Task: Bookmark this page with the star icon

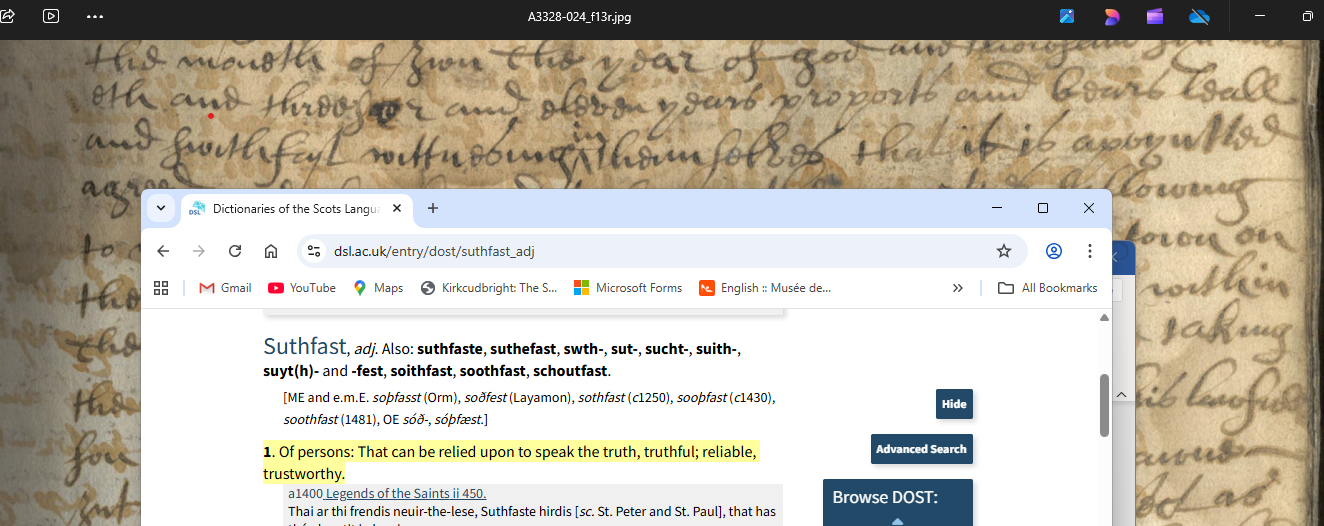Action: coord(1004,251)
